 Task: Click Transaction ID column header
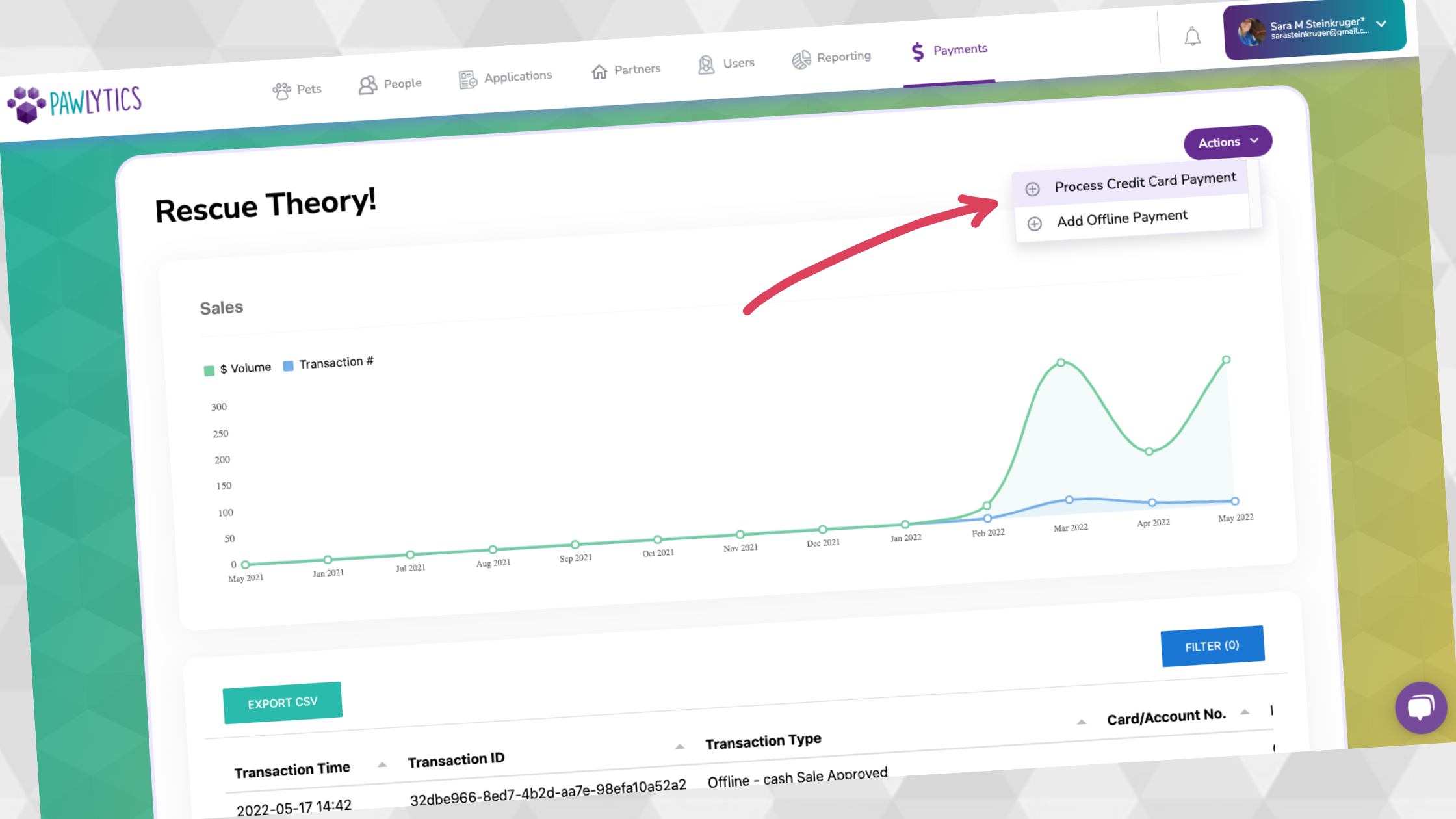pos(456,760)
